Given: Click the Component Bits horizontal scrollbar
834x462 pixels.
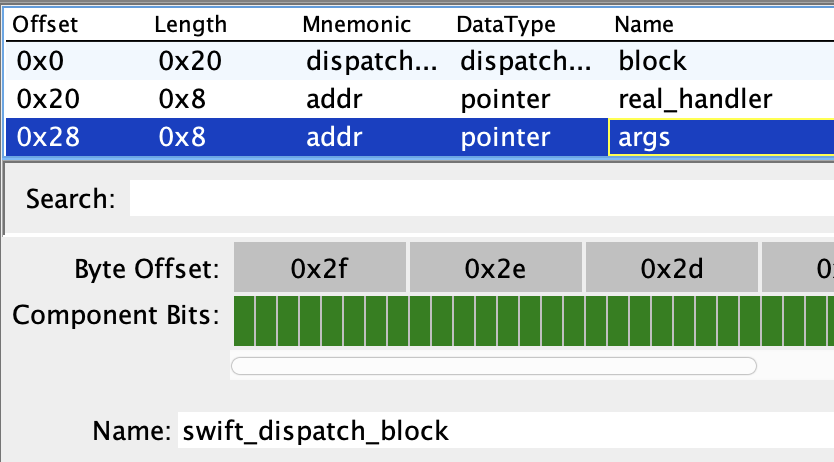Looking at the screenshot, I should click(493, 366).
